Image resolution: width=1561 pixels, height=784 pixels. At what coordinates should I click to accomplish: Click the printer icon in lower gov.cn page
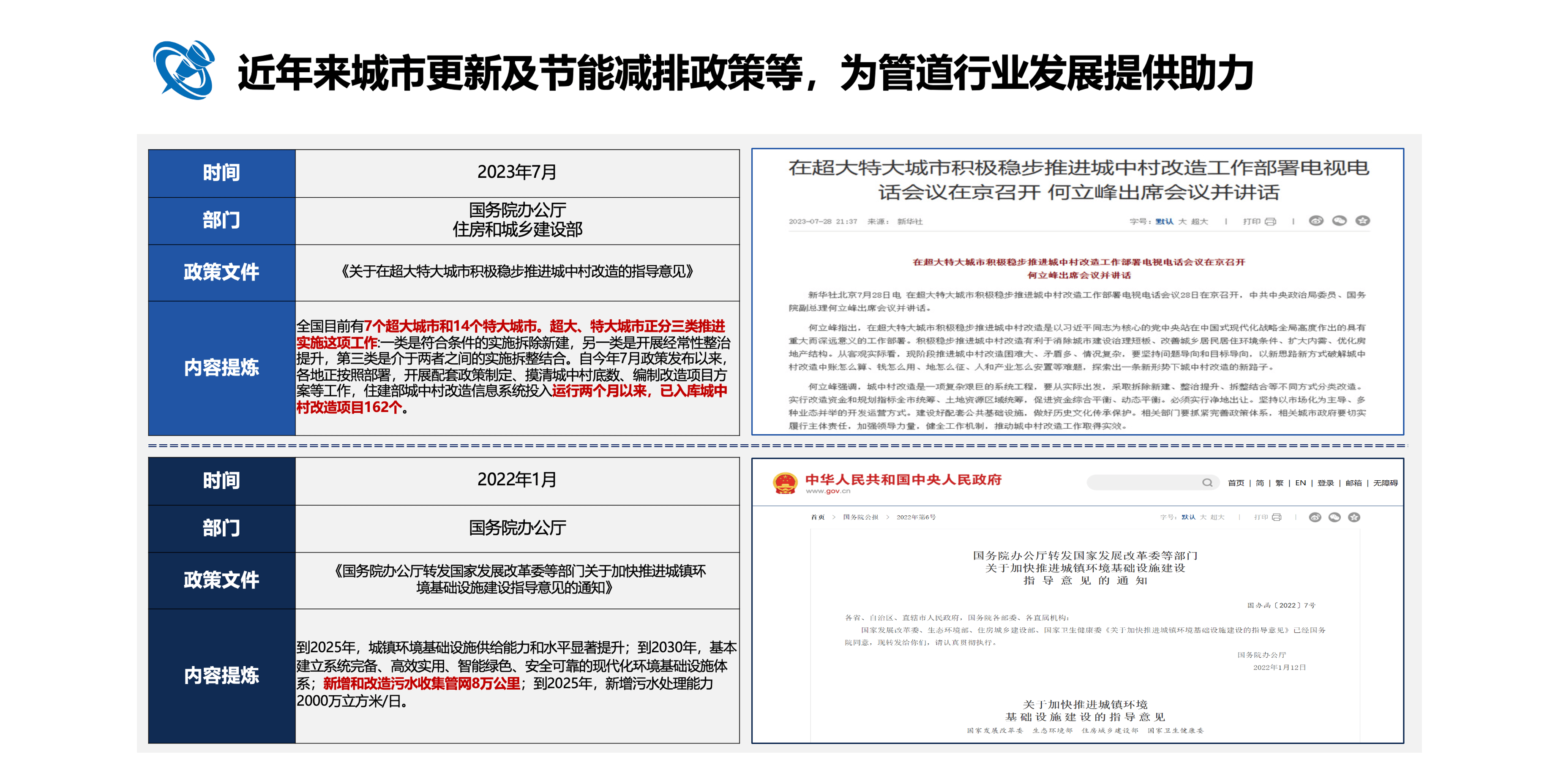1277,517
